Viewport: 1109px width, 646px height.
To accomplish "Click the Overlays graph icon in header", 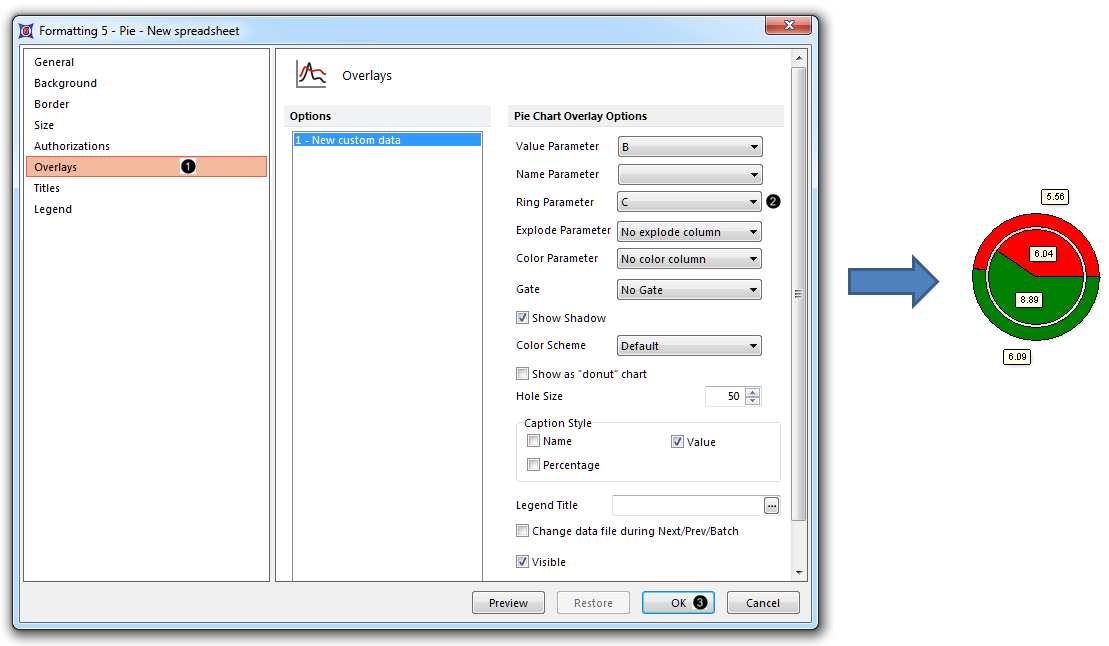I will pos(311,75).
